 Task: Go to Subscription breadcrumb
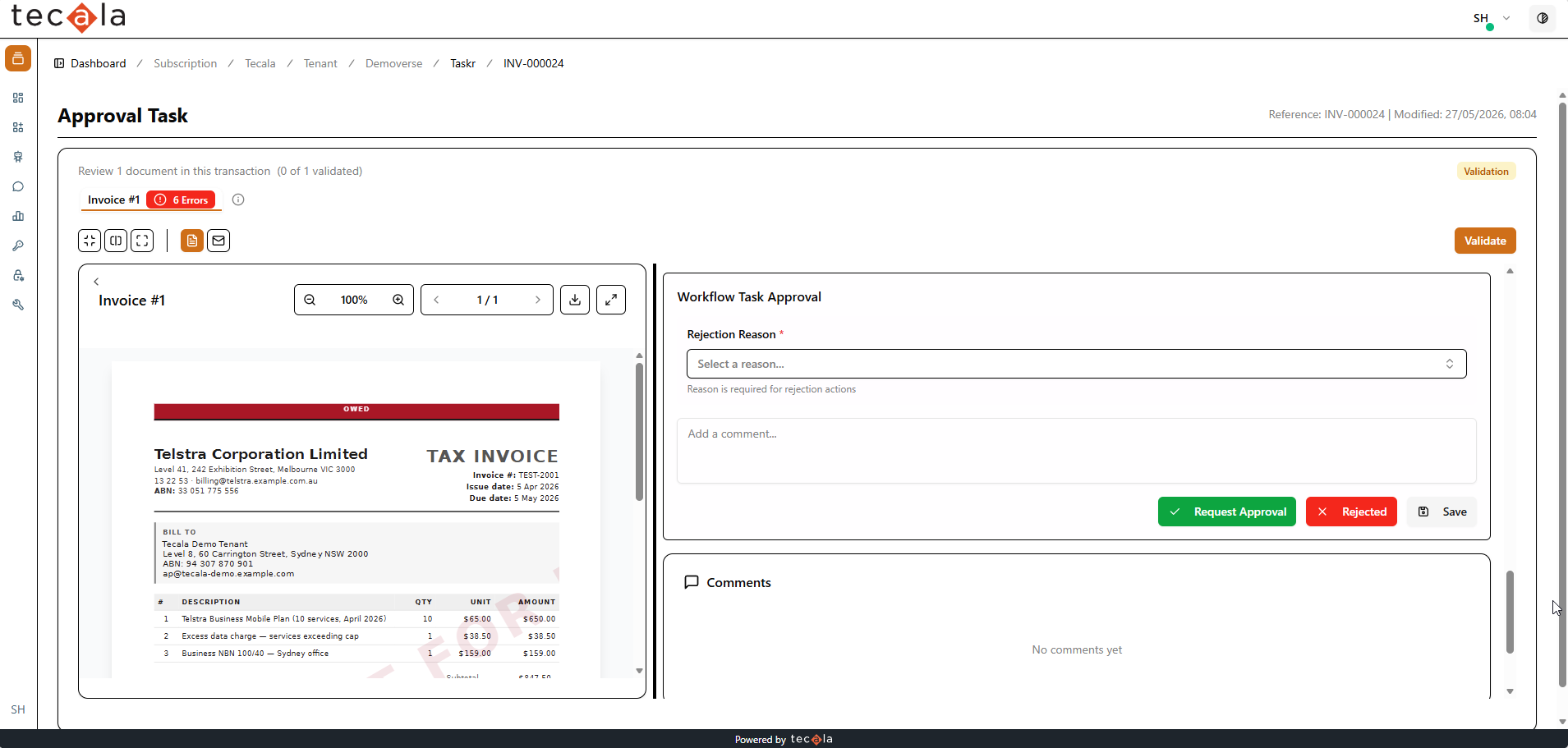(x=186, y=63)
